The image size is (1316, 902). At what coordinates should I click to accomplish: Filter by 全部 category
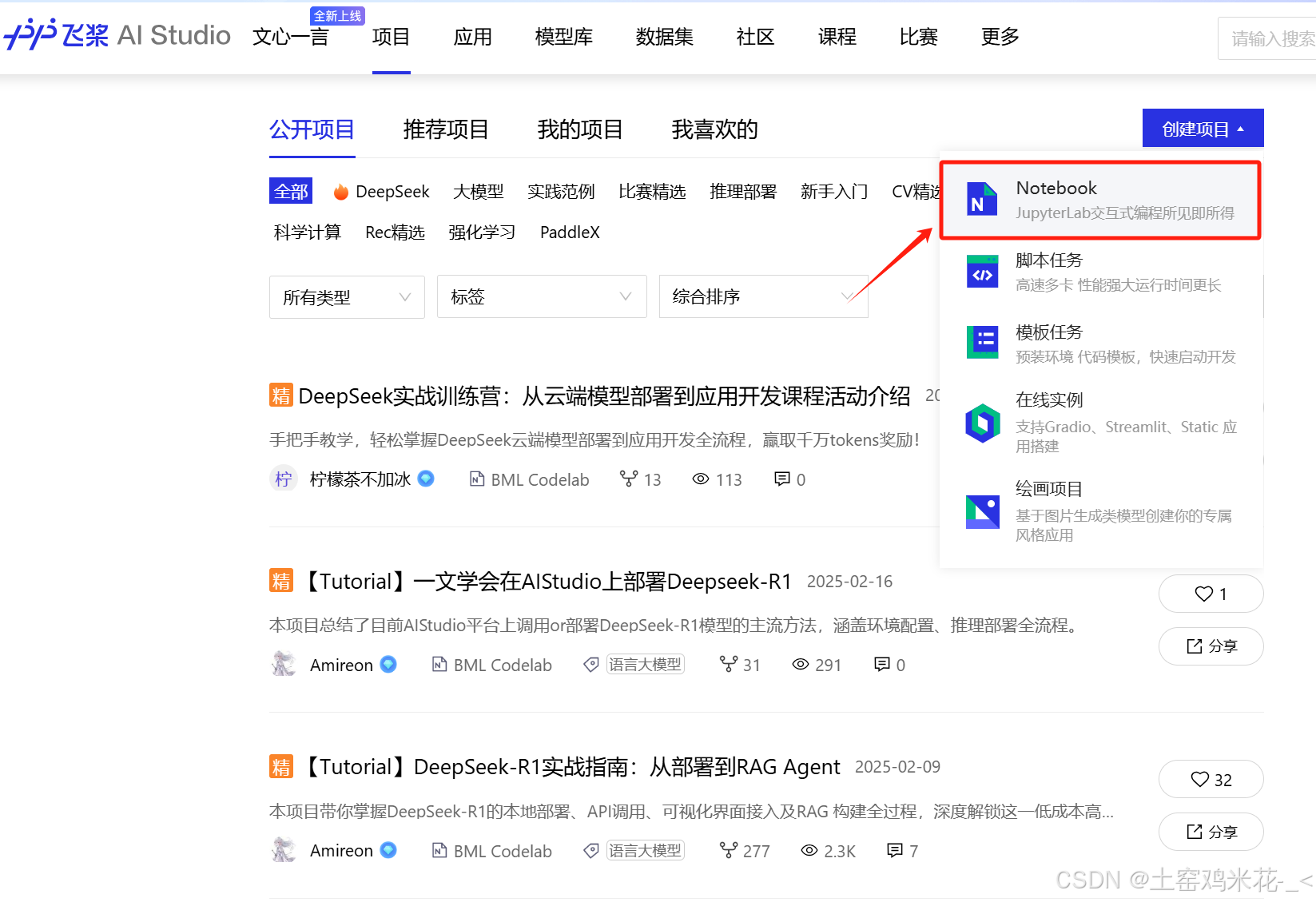[x=291, y=191]
